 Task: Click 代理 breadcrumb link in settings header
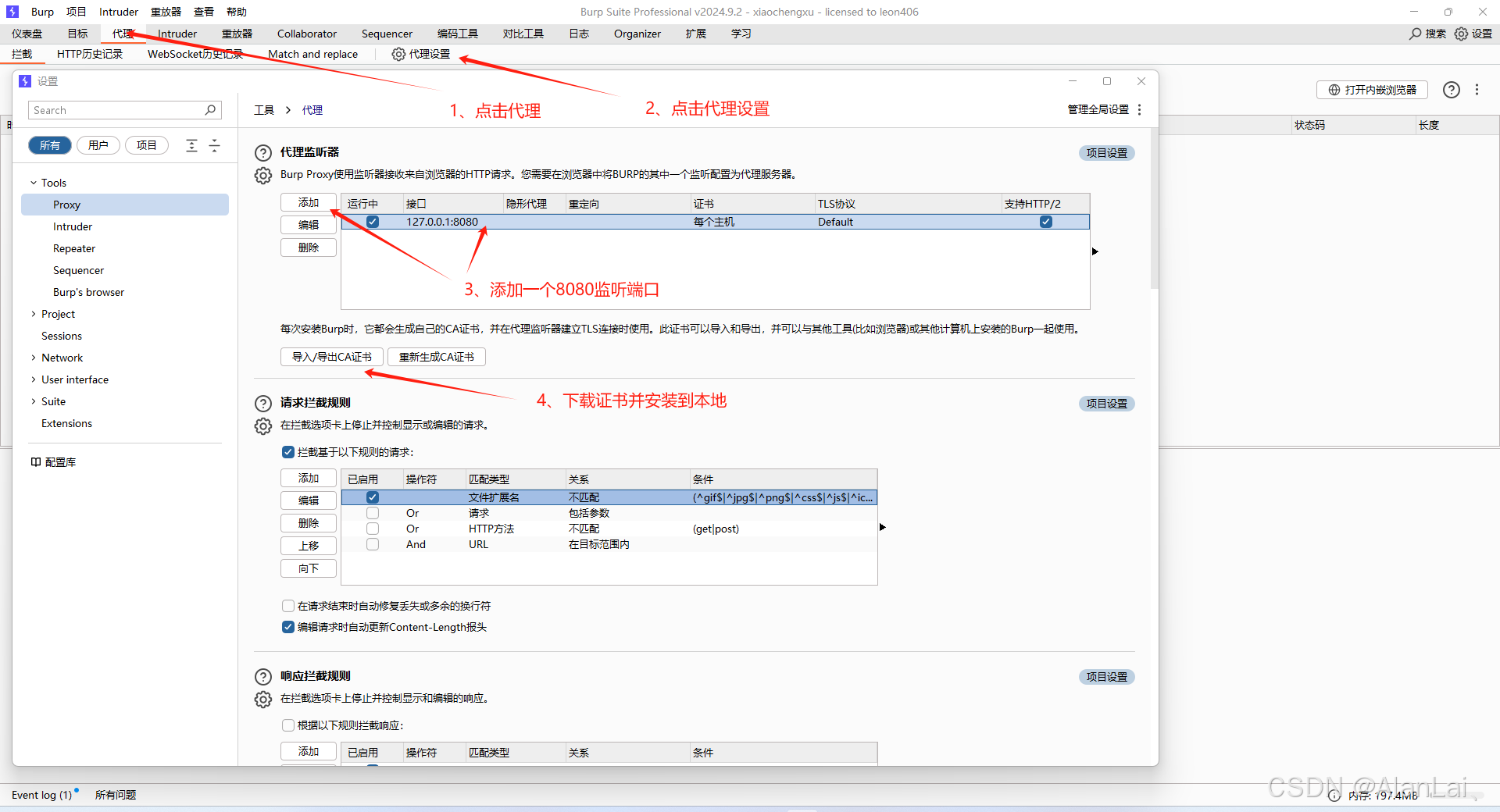click(x=312, y=110)
